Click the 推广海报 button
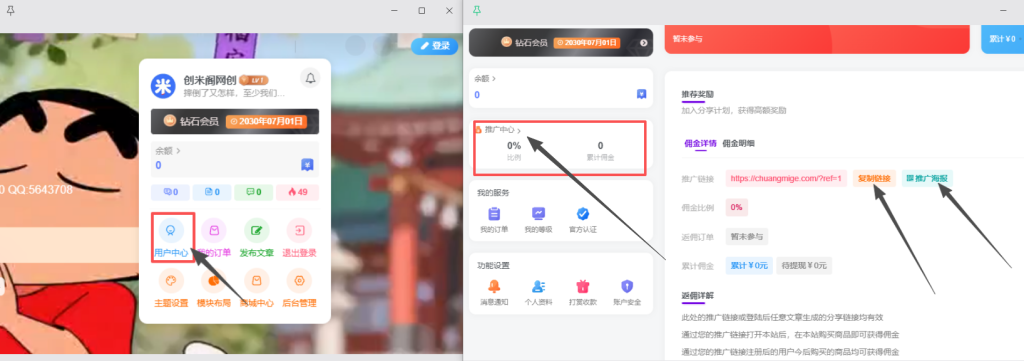Screen dimensions: 1024x361 tap(927, 178)
